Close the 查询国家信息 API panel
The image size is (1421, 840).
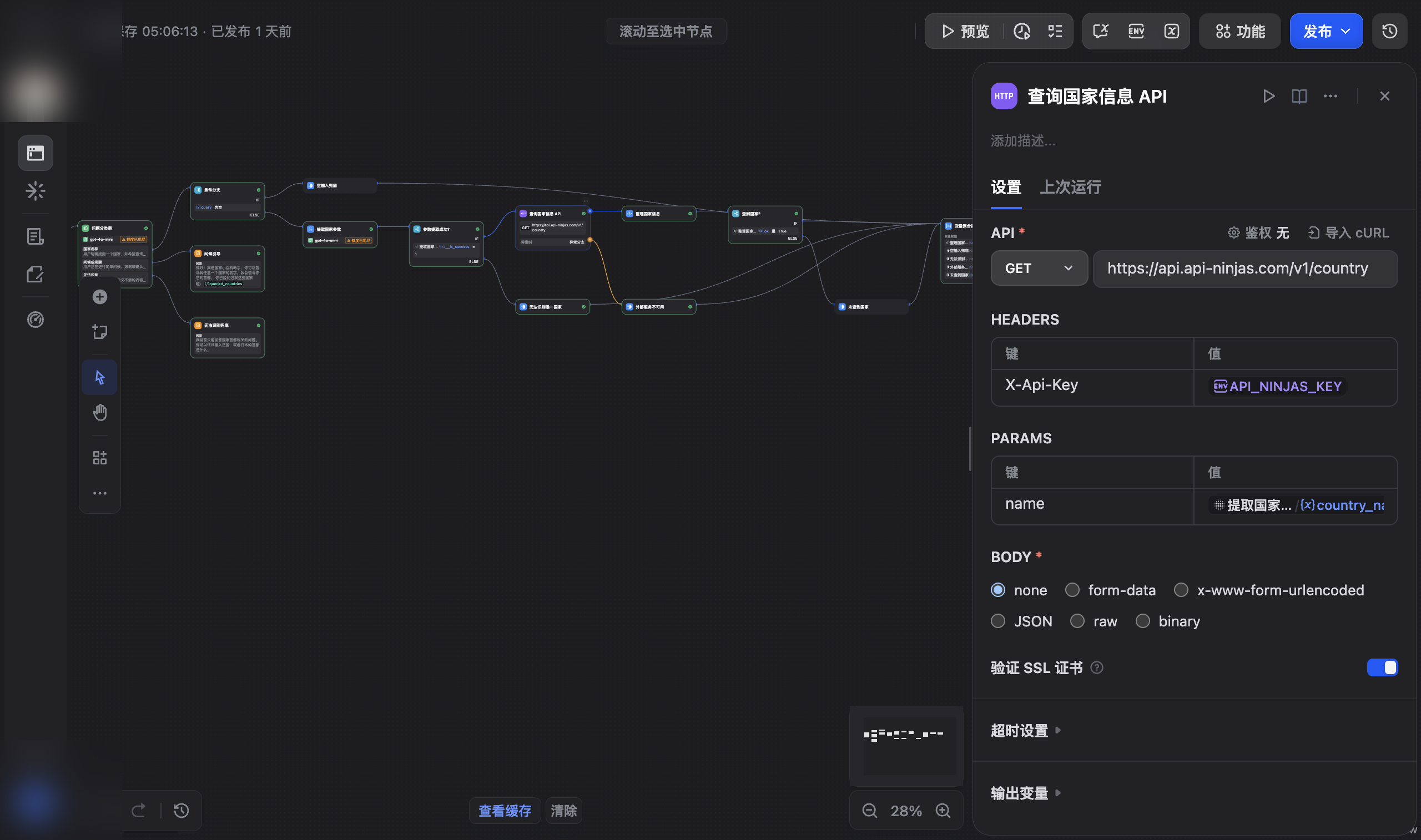(x=1385, y=96)
